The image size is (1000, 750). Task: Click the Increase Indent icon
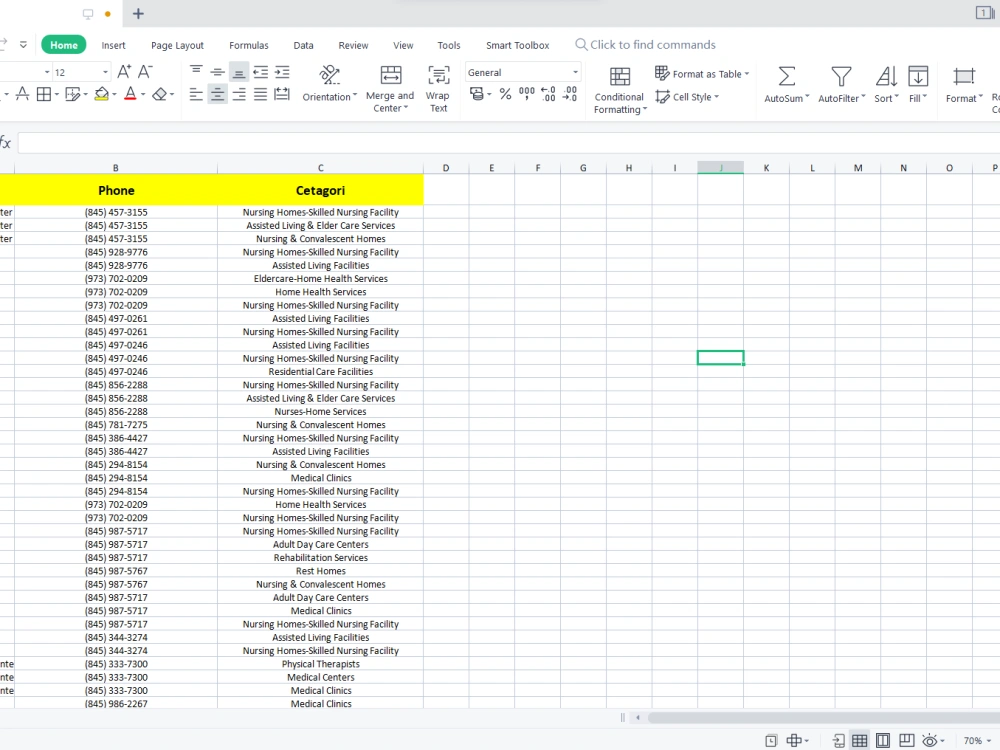coord(282,71)
